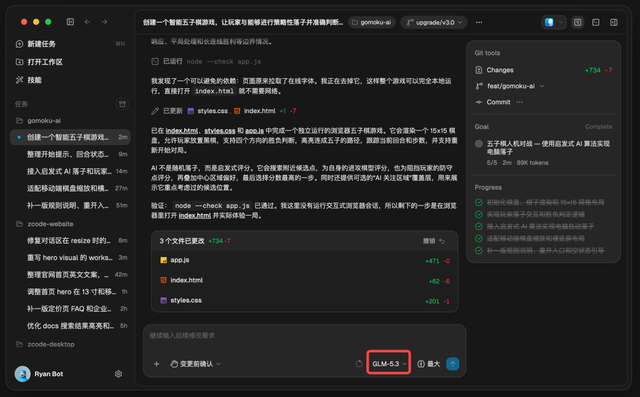Click the pencil icon beside 已更新
This screenshot has width=640, height=397.
point(155,111)
